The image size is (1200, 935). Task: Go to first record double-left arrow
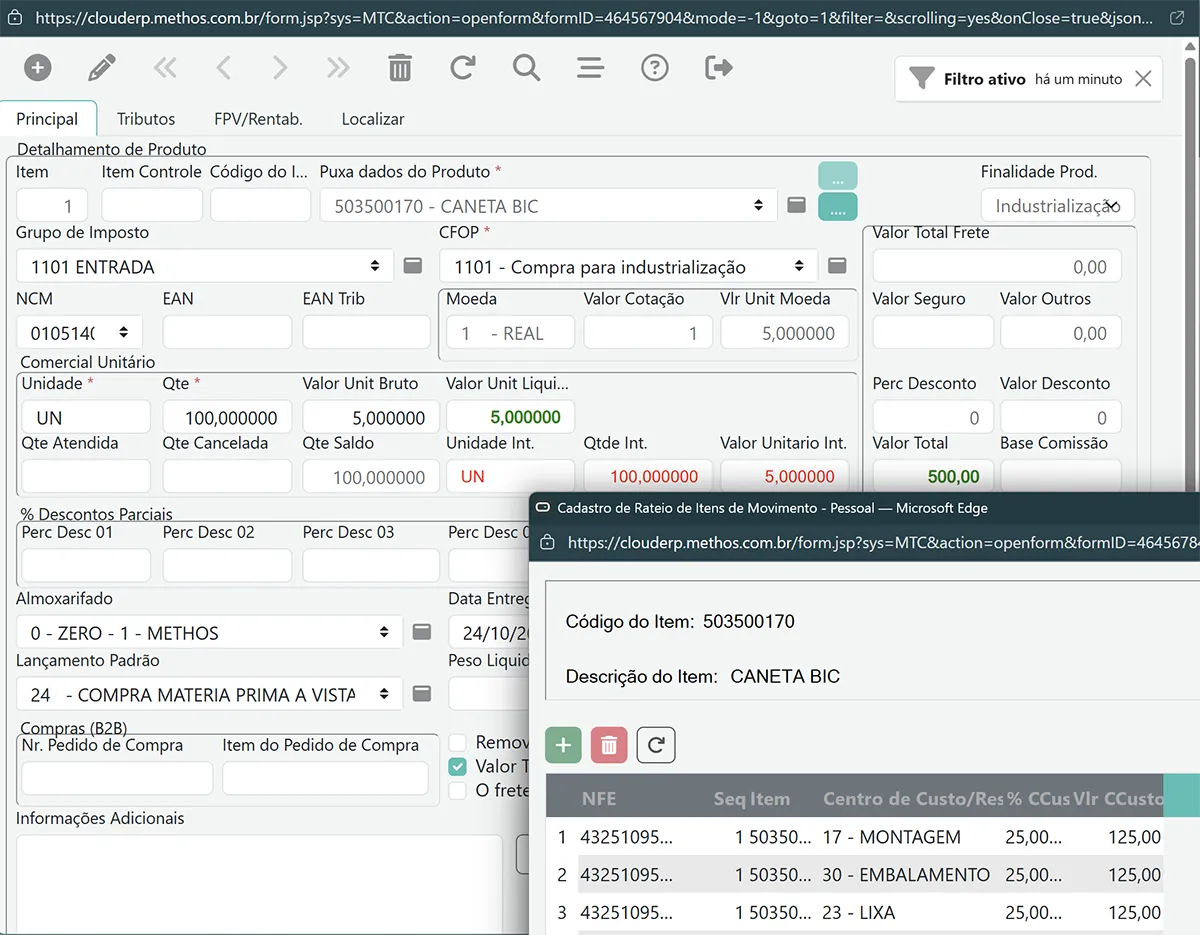pyautogui.click(x=165, y=68)
